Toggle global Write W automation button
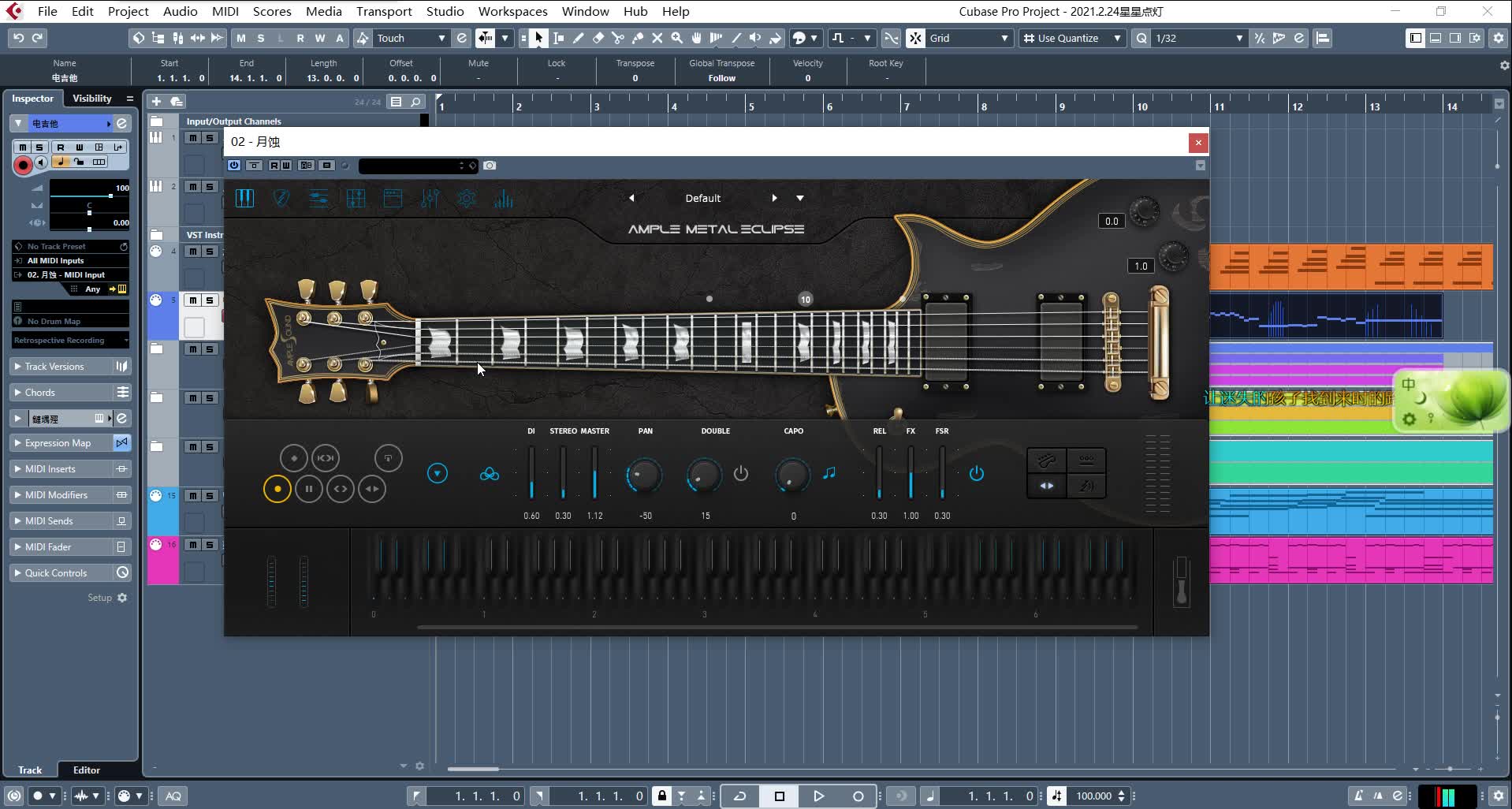1512x809 pixels. pos(320,38)
